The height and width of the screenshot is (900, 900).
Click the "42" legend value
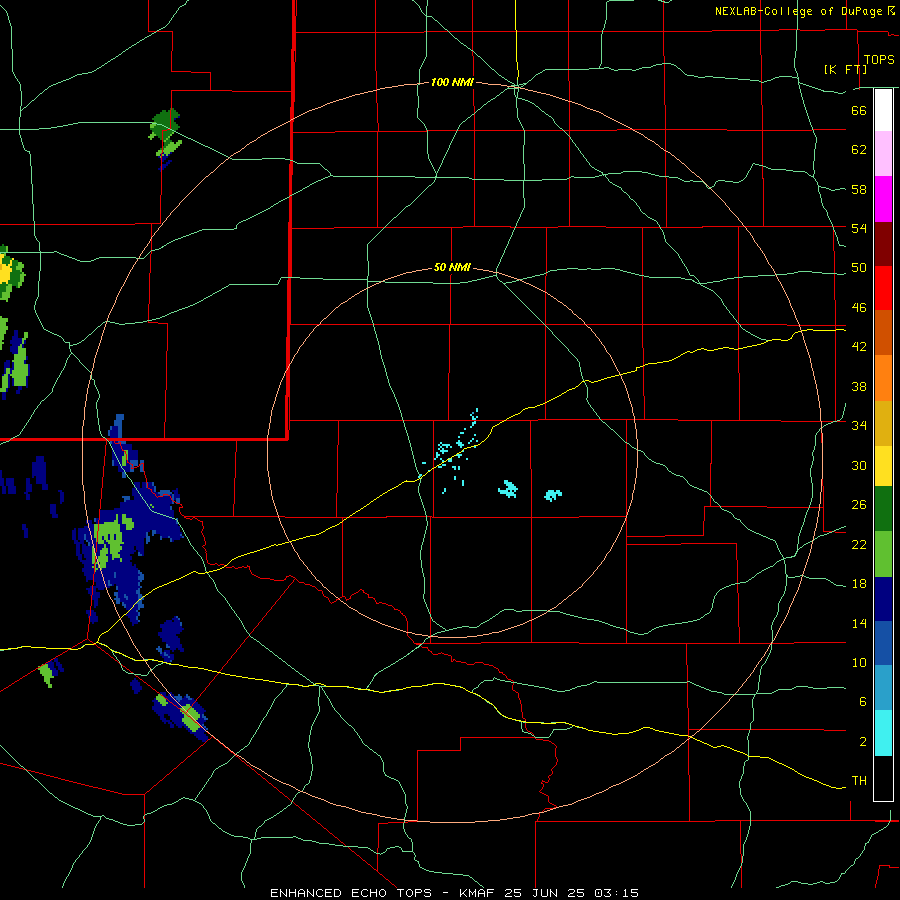point(859,347)
